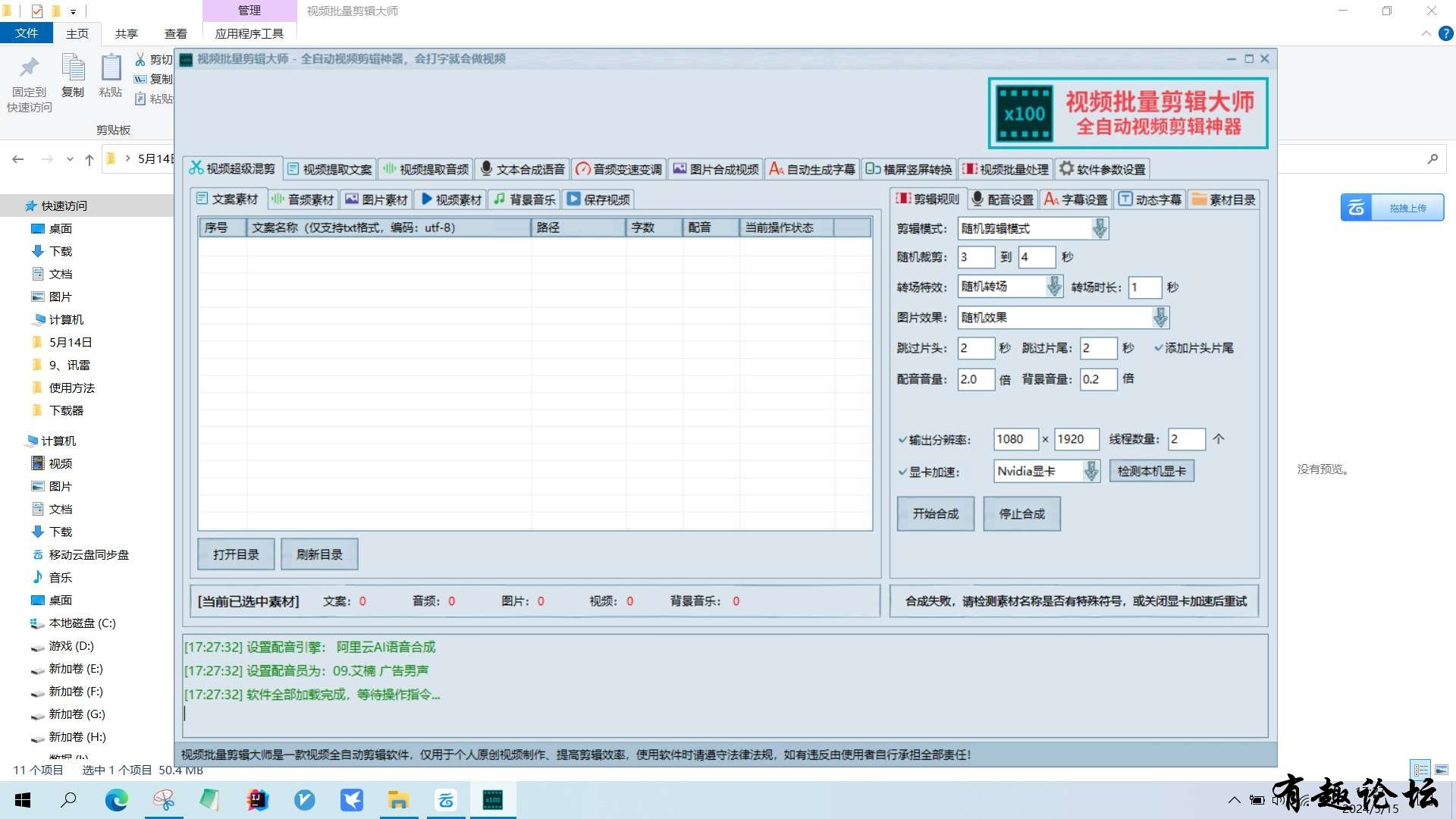Viewport: 1456px width, 819px height.
Task: Click the 线程数量 input field
Action: (1186, 439)
